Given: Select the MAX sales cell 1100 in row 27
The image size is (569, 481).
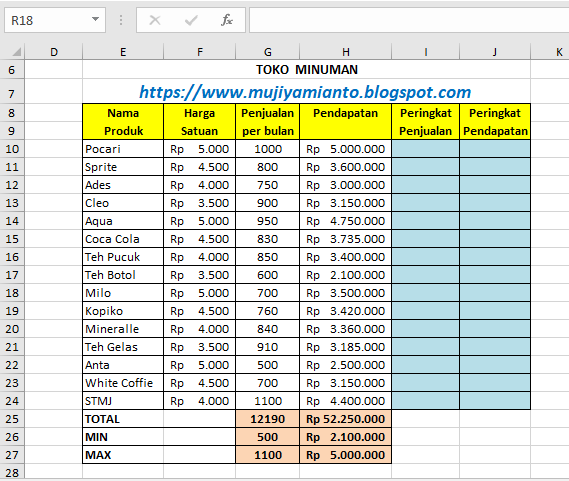Looking at the screenshot, I should (267, 455).
